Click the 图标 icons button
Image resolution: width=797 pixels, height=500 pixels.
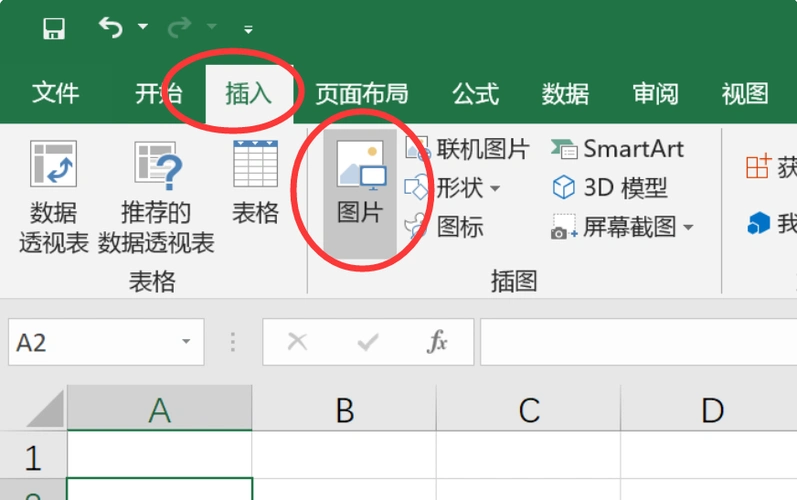444,227
